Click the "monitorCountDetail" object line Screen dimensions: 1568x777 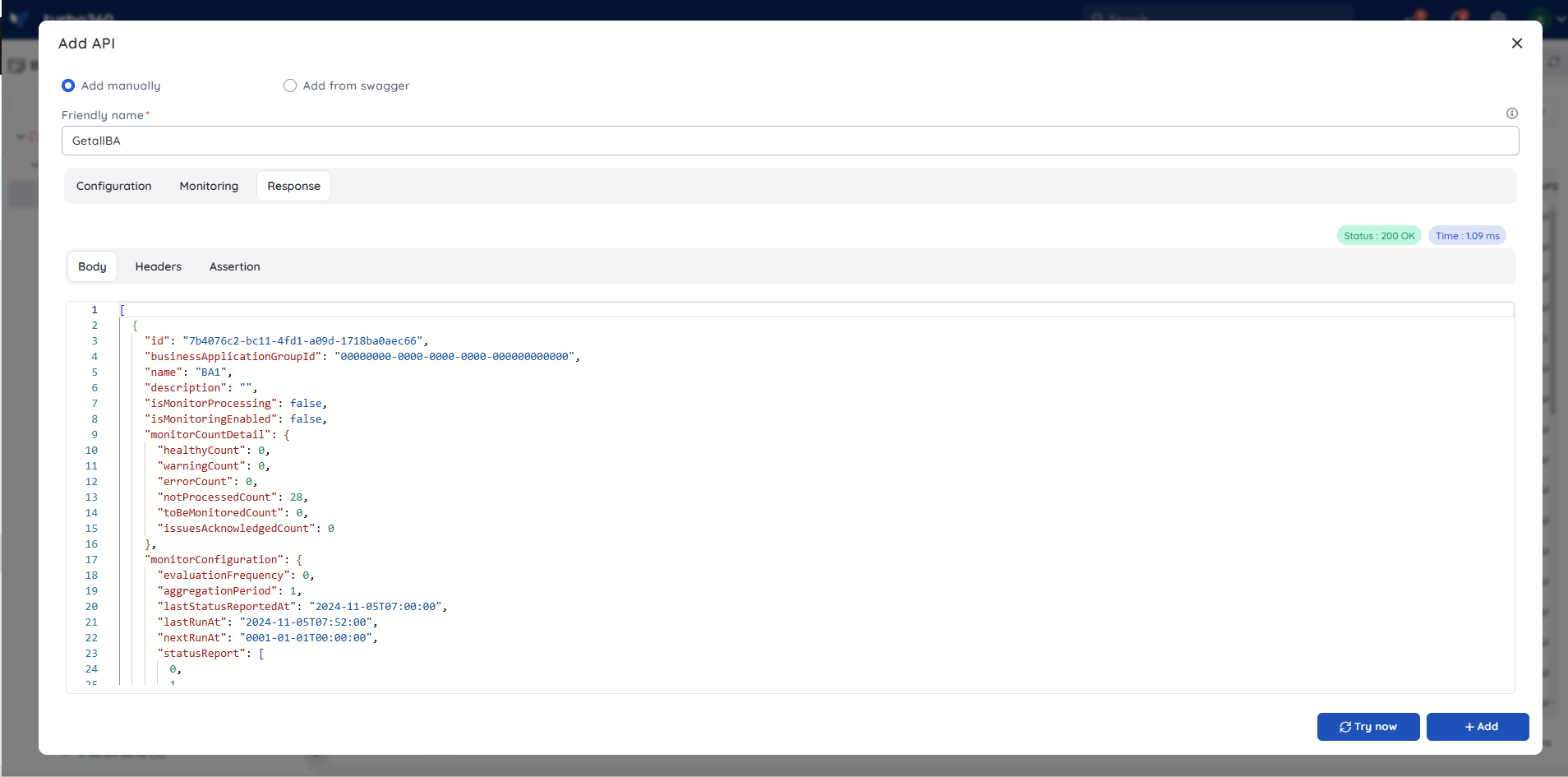pyautogui.click(x=217, y=435)
